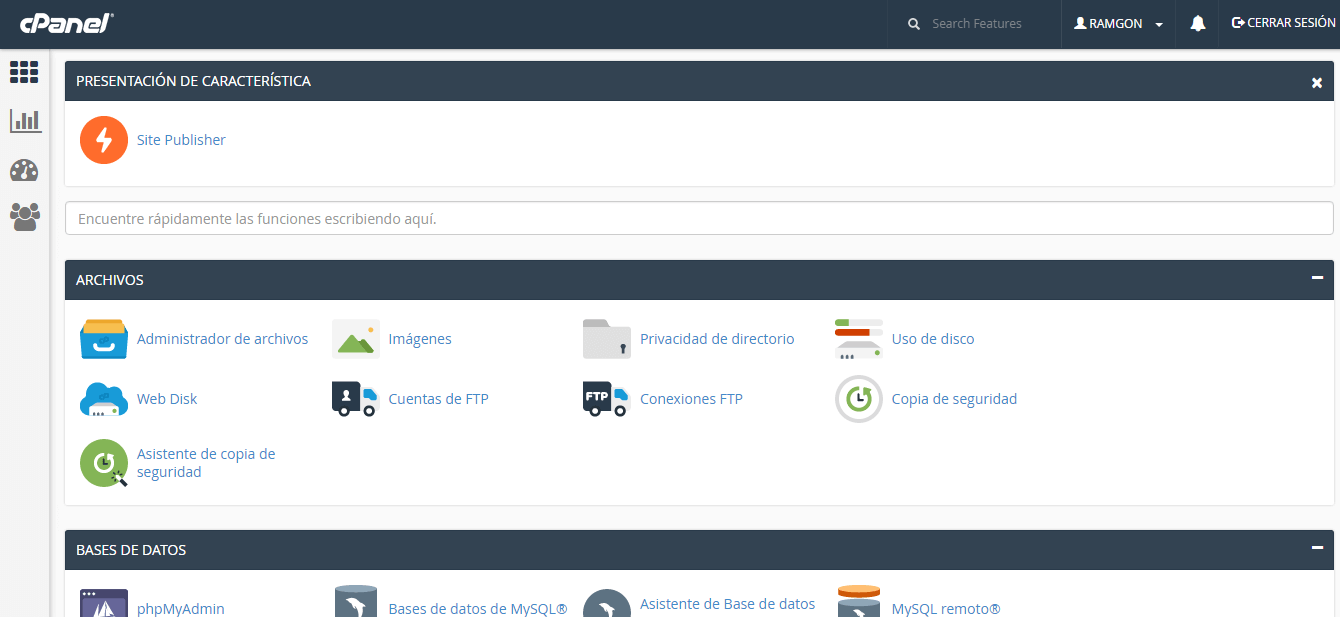The height and width of the screenshot is (617, 1340).
Task: Open the notifications bell
Action: (x=1197, y=23)
